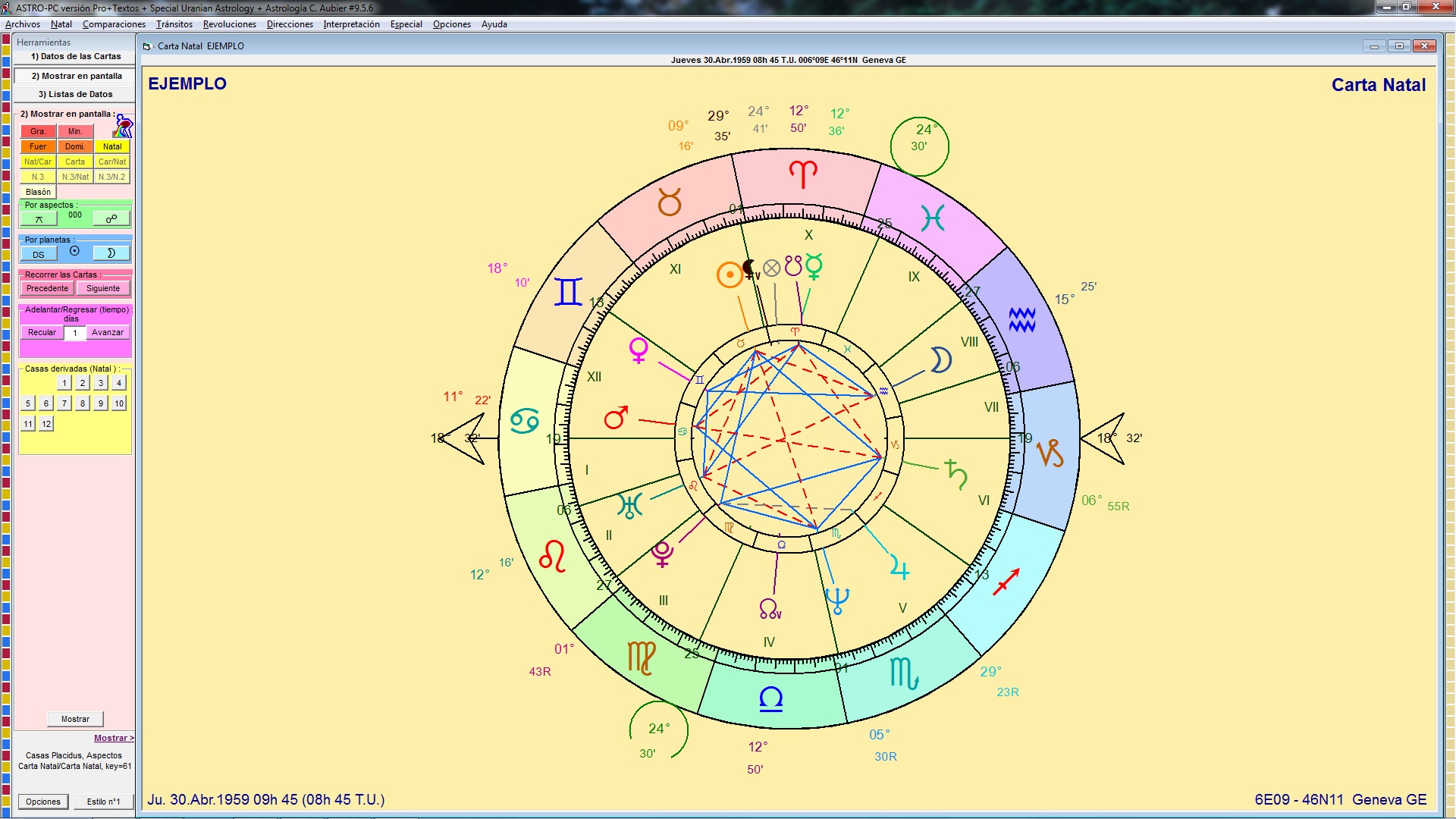The image size is (1456, 819).
Task: Click the red Gra. button
Action: pos(38,131)
